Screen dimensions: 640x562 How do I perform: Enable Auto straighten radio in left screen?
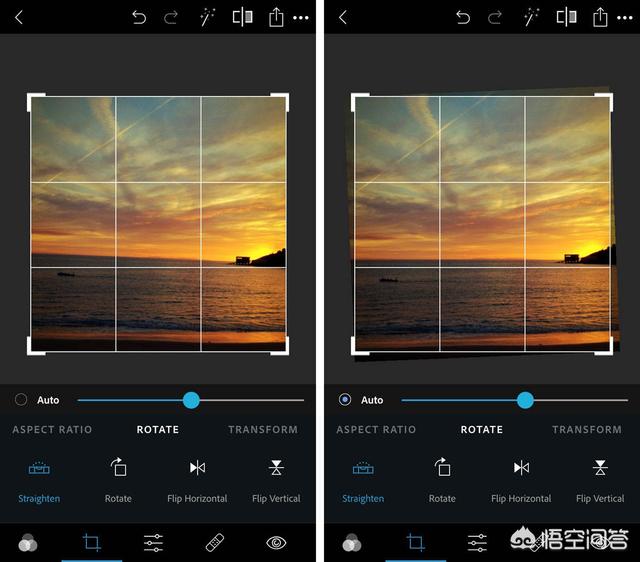point(21,400)
